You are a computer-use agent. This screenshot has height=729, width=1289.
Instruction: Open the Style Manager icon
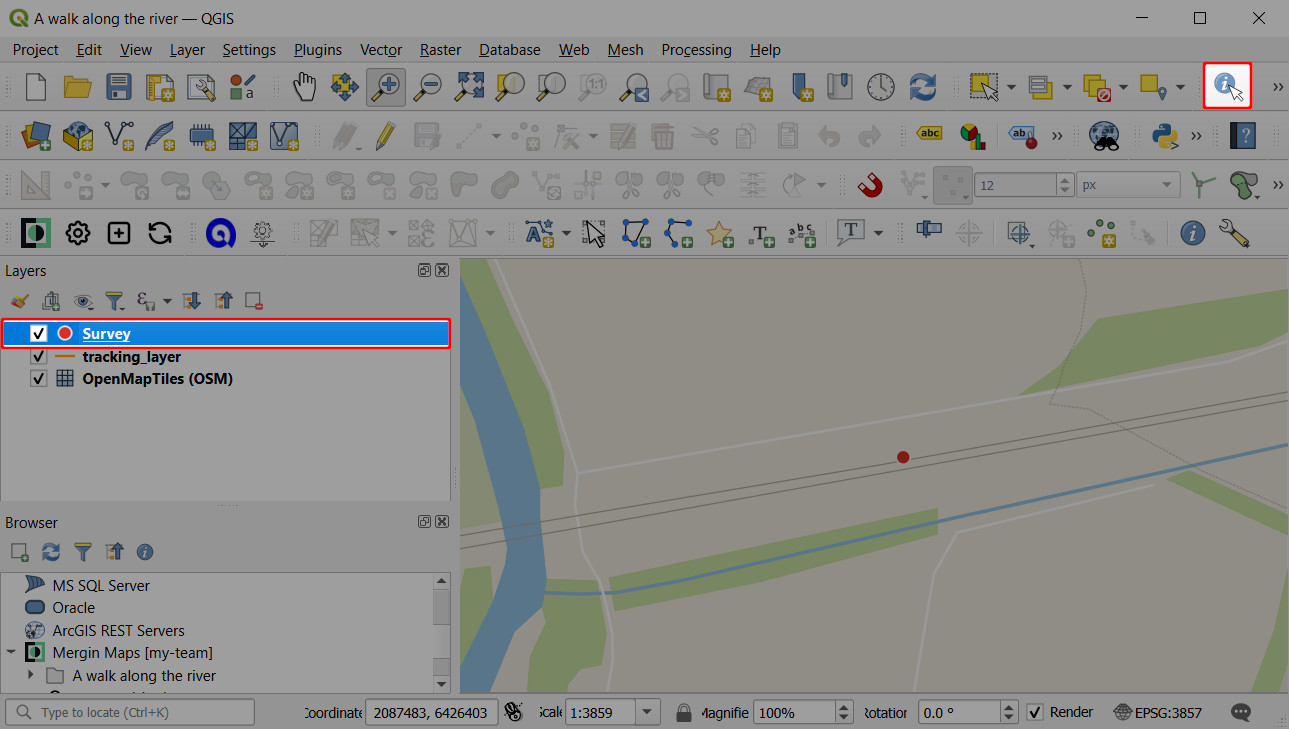242,87
